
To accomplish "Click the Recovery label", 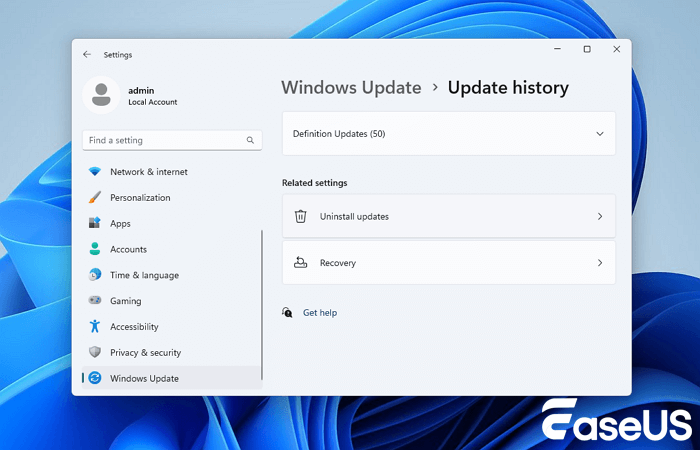I will [338, 263].
